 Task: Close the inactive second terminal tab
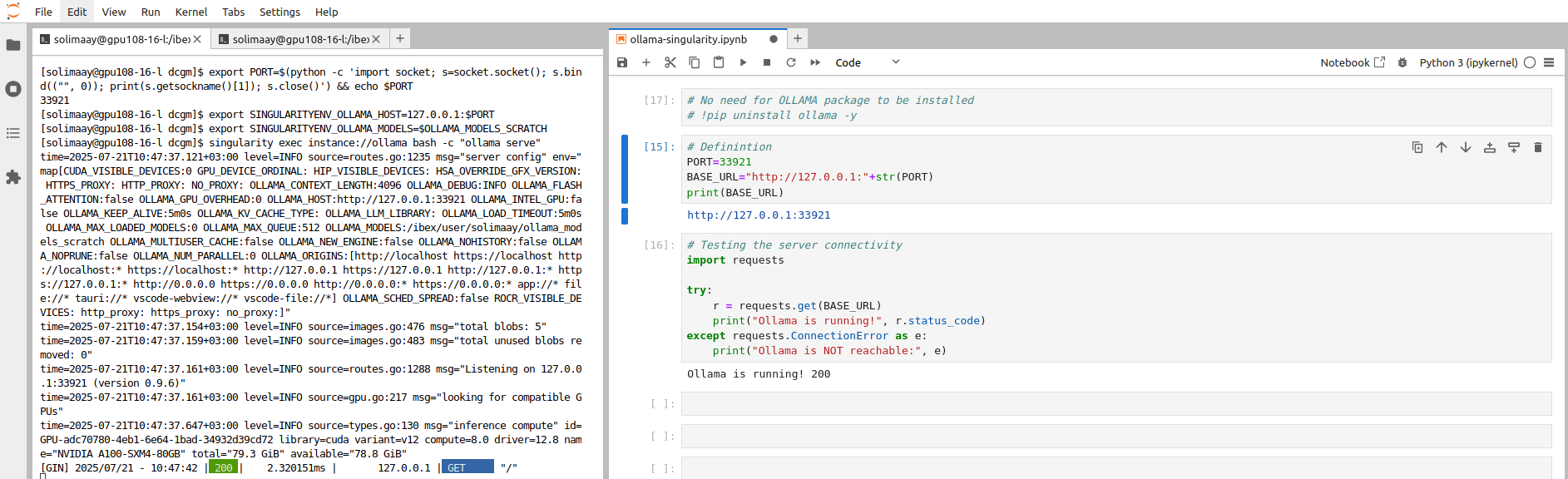tap(376, 39)
